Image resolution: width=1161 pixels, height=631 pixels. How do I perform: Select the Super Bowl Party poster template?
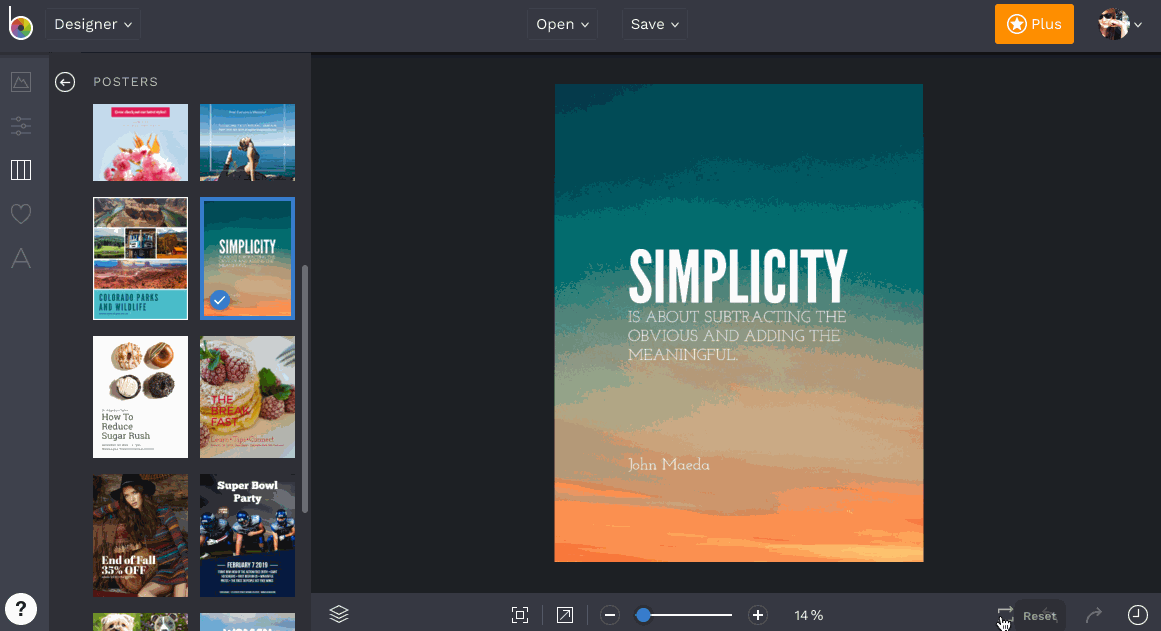click(247, 535)
